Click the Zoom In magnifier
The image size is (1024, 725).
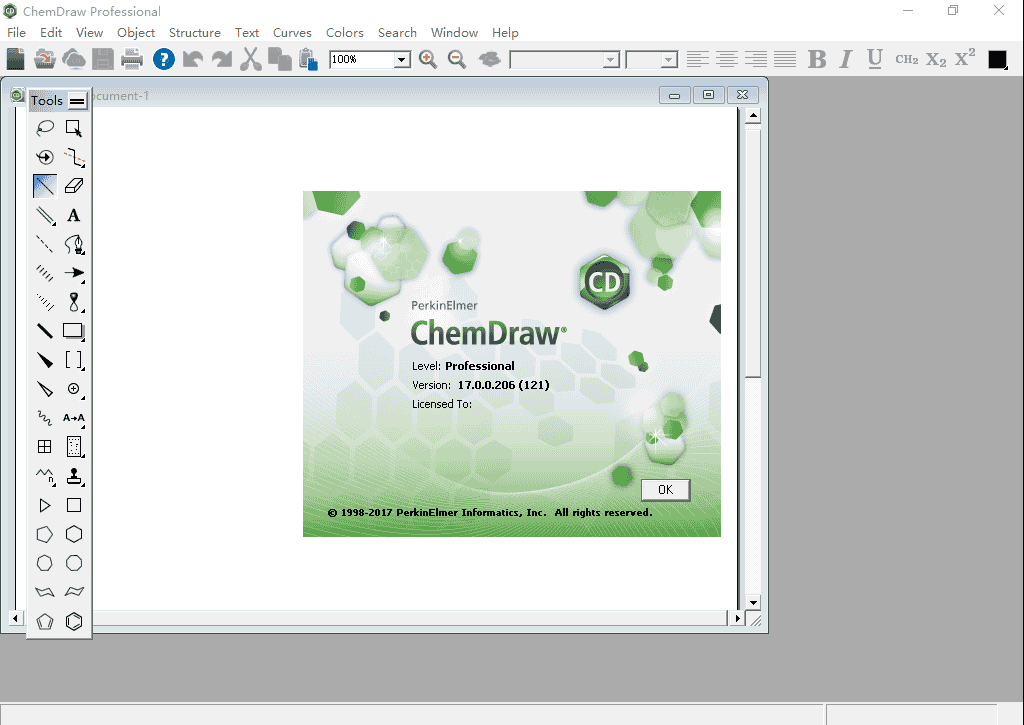[x=428, y=59]
